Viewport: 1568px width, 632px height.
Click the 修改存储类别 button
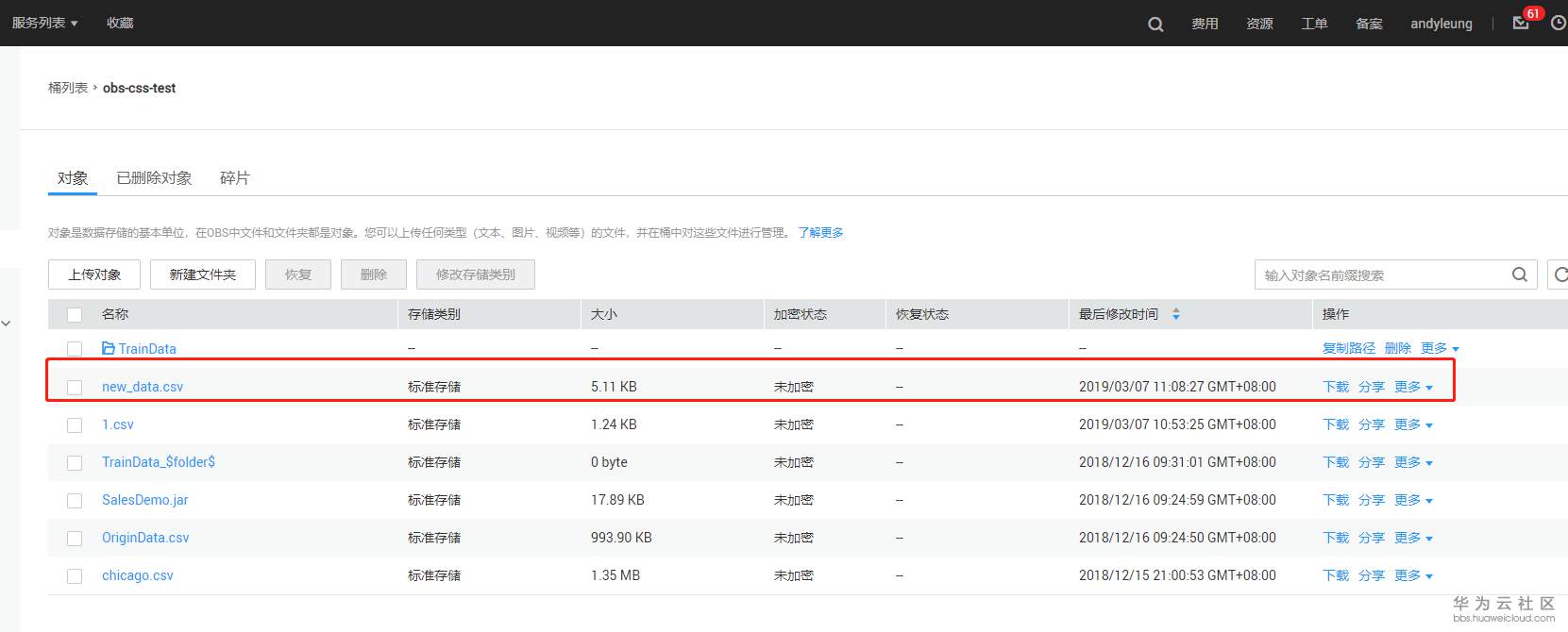[476, 274]
